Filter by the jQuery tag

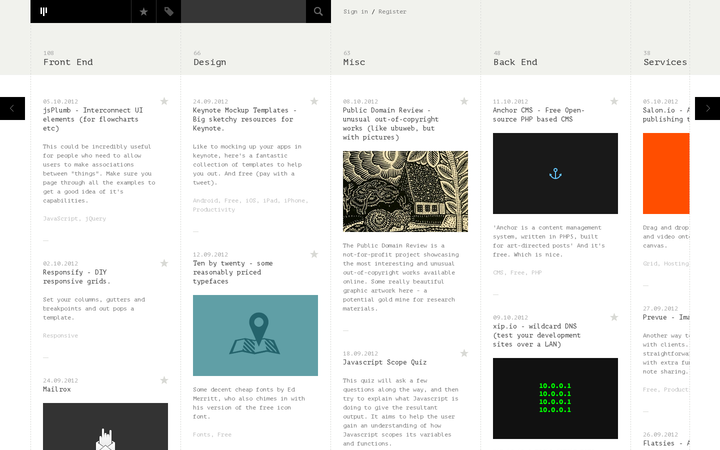tap(96, 219)
